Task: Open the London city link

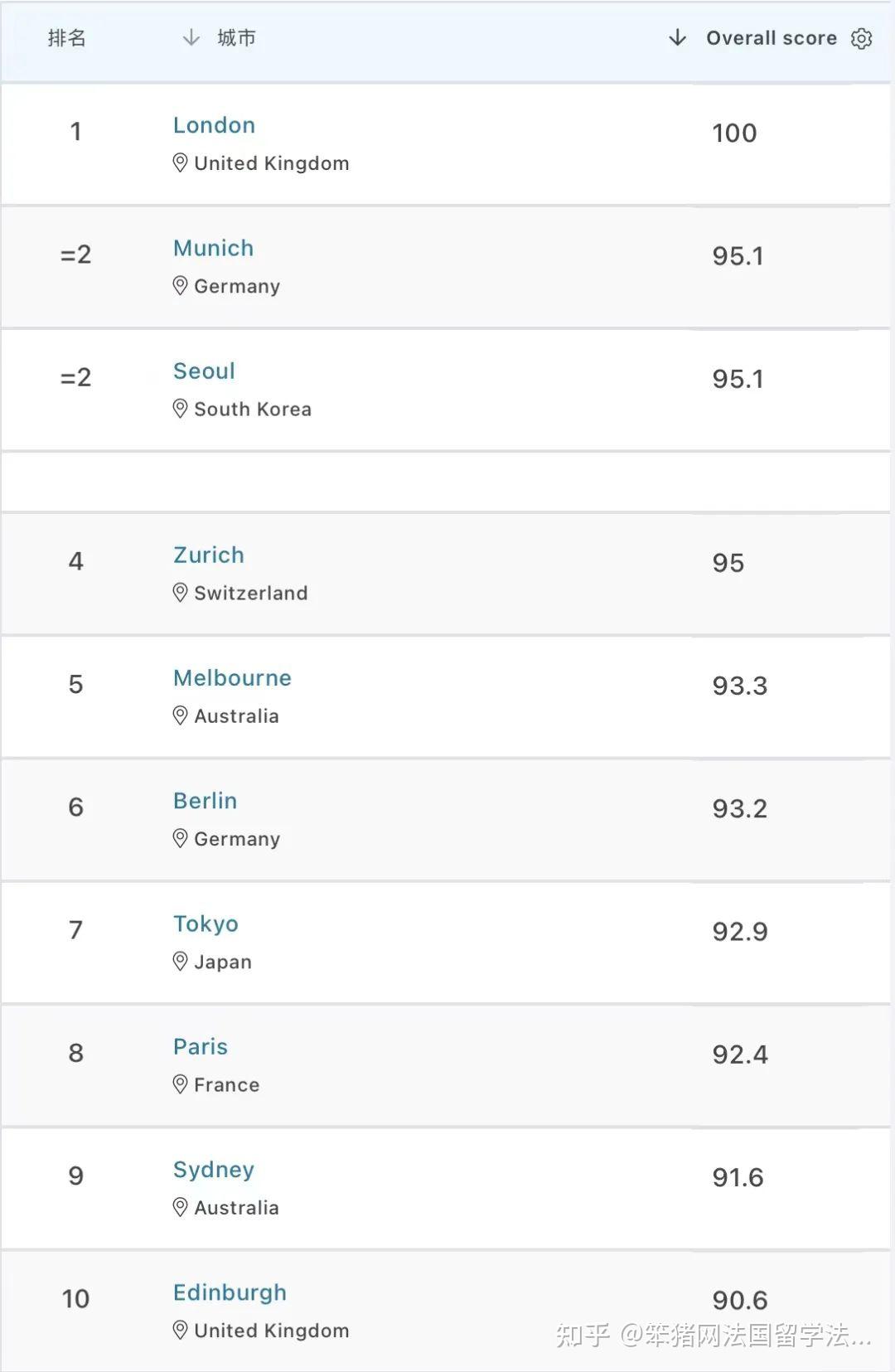Action: click(x=214, y=125)
